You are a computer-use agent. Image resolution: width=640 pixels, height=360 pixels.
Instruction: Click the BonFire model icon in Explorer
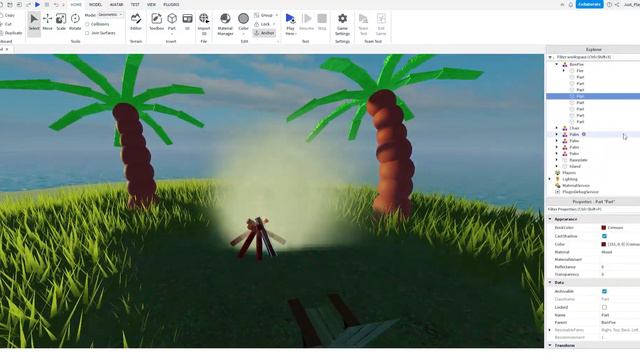point(565,64)
